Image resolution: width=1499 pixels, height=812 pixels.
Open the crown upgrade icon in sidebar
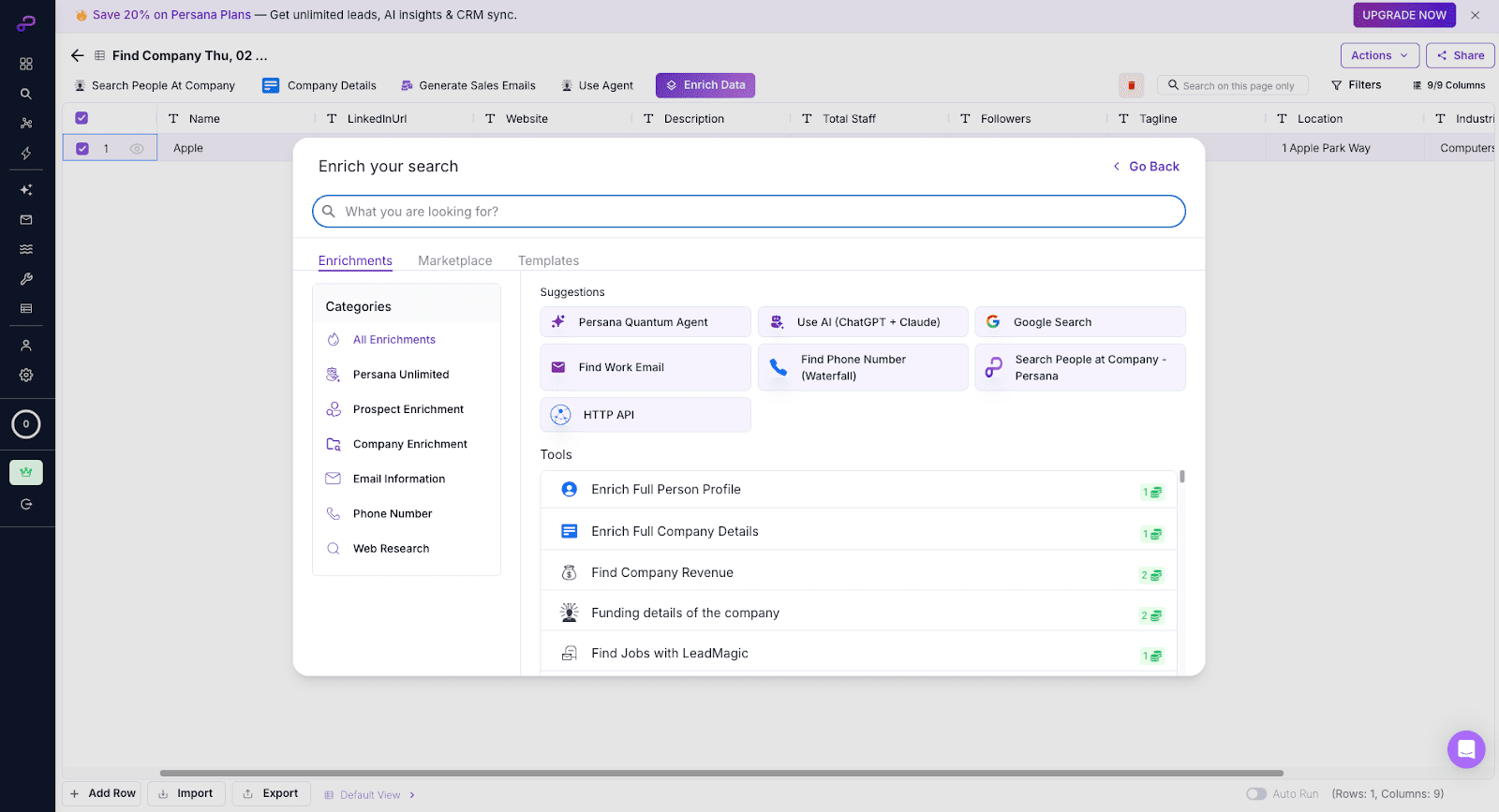[26, 472]
